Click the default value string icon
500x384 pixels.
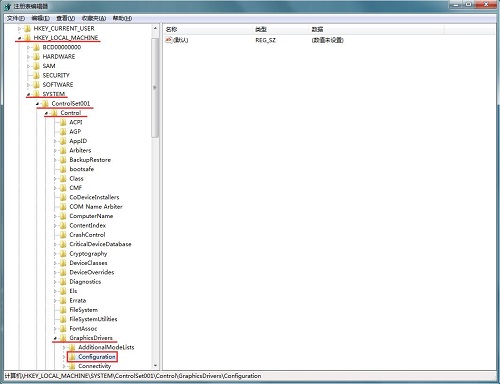169,40
